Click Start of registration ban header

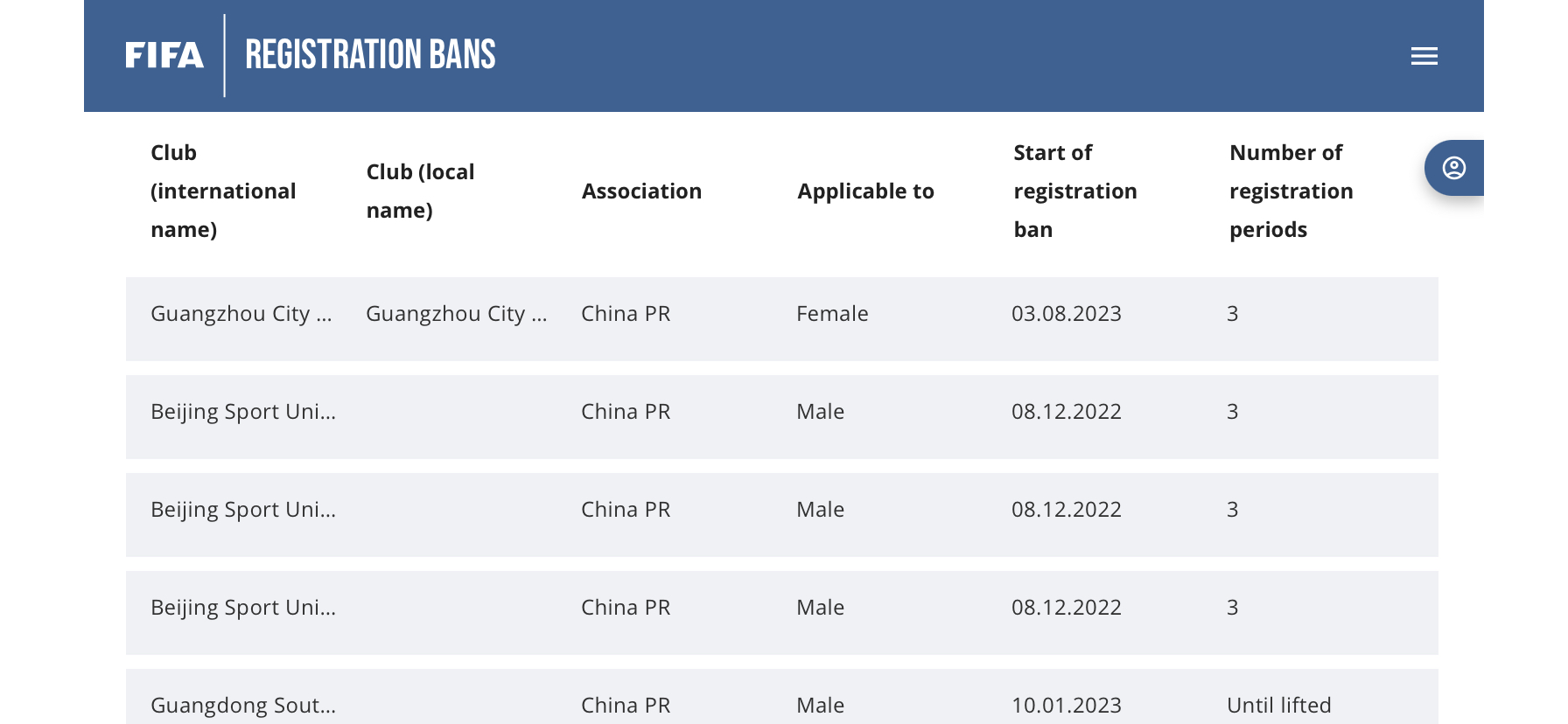tap(1075, 191)
